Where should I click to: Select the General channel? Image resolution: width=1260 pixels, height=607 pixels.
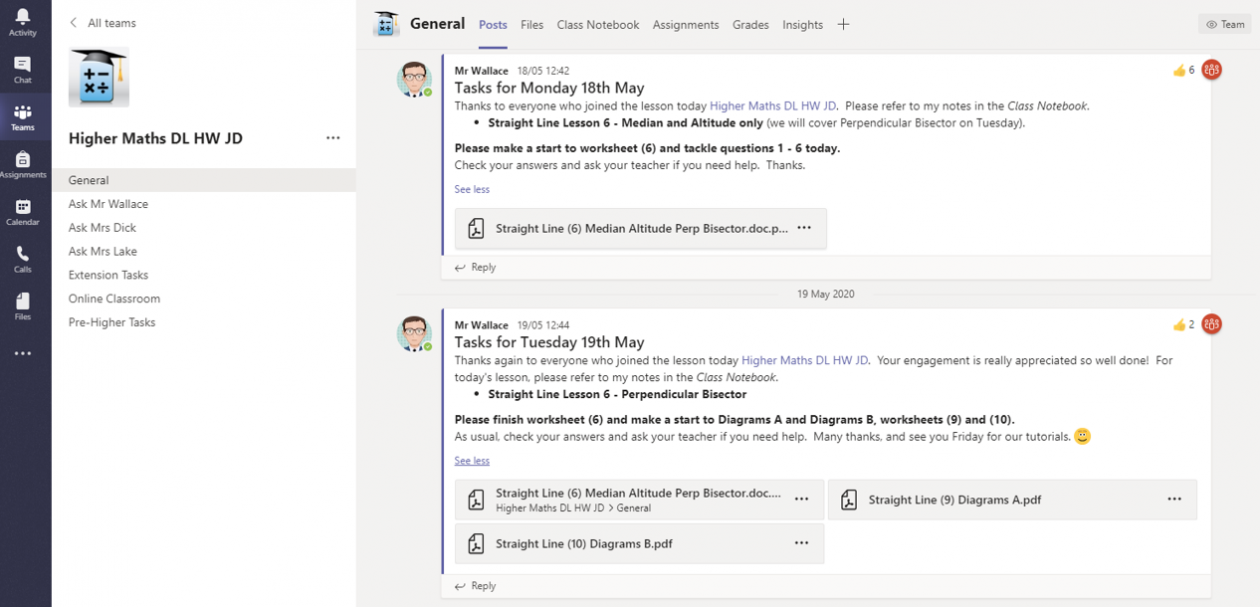point(204,180)
